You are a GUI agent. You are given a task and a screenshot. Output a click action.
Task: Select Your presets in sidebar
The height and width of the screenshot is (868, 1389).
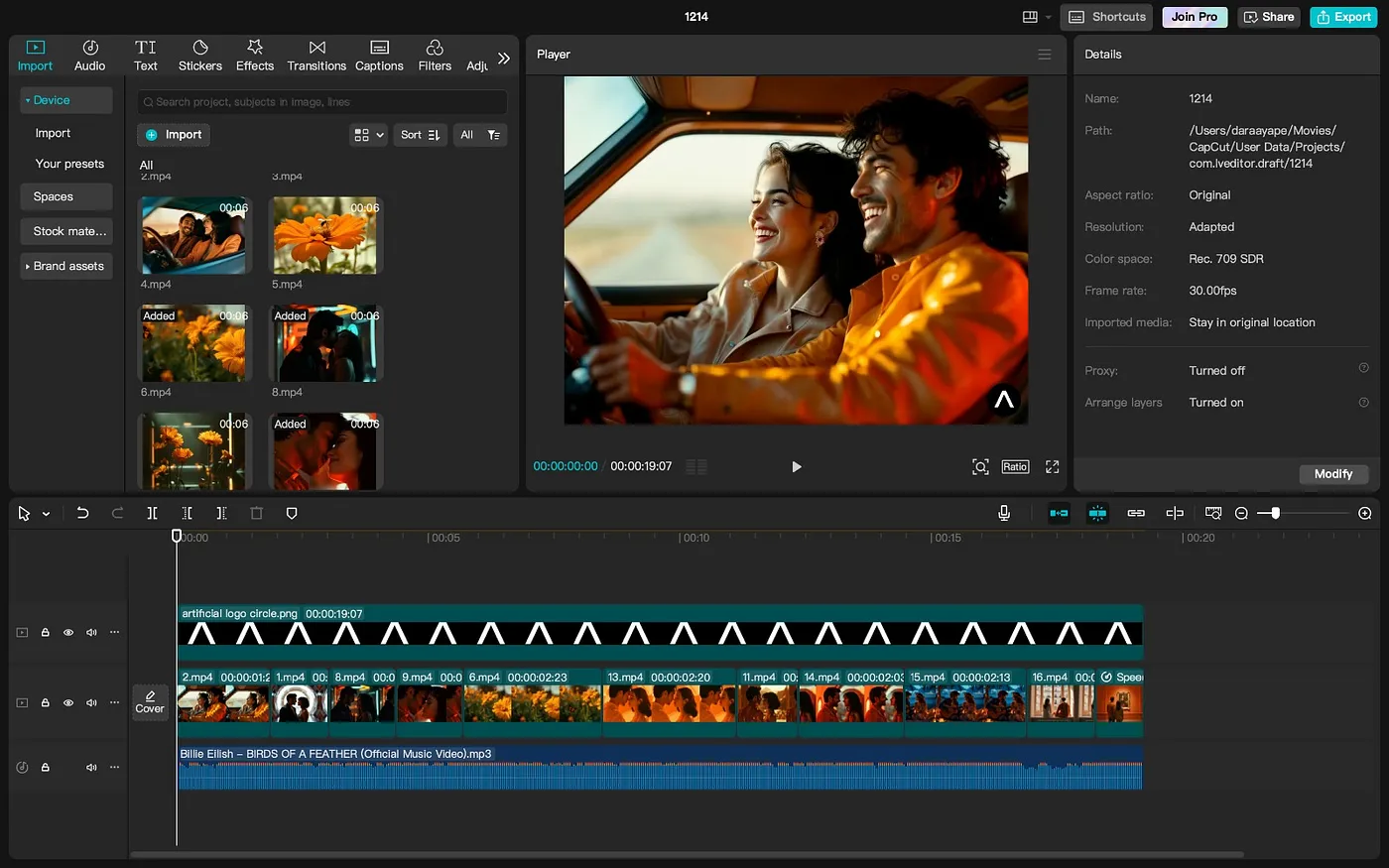click(x=69, y=164)
